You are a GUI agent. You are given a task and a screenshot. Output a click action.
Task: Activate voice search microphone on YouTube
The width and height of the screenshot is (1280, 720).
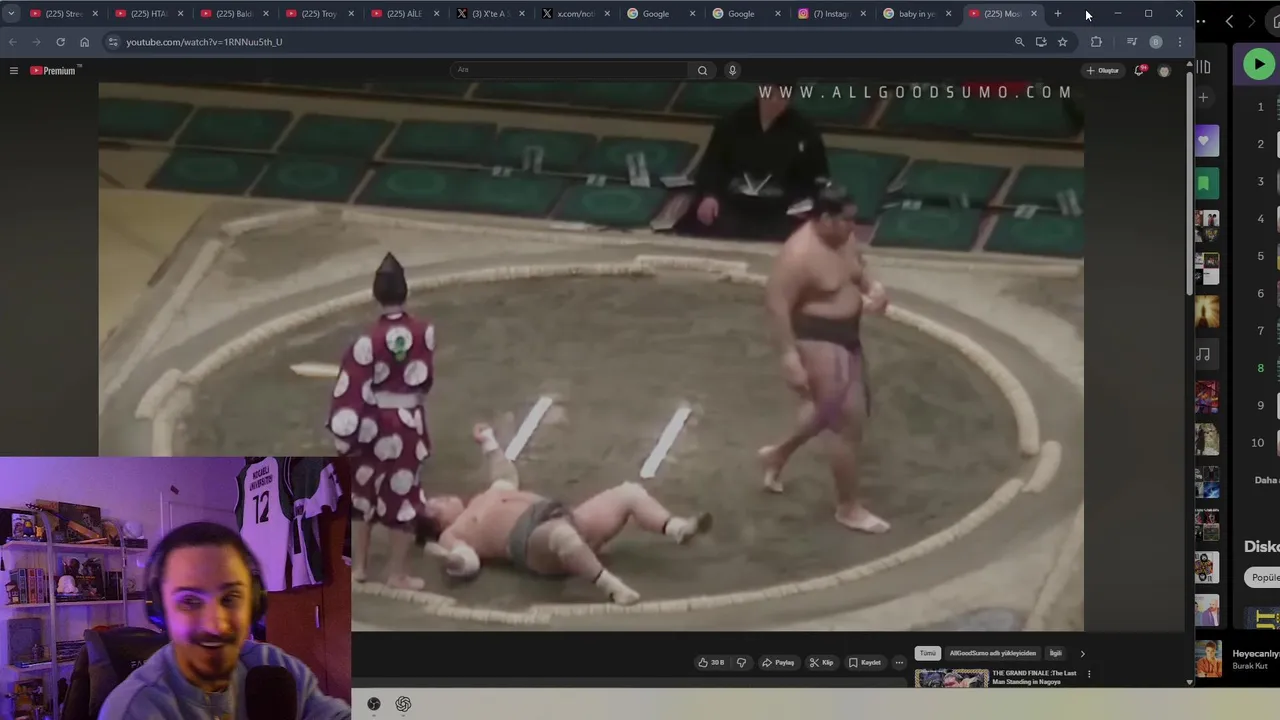coord(732,70)
